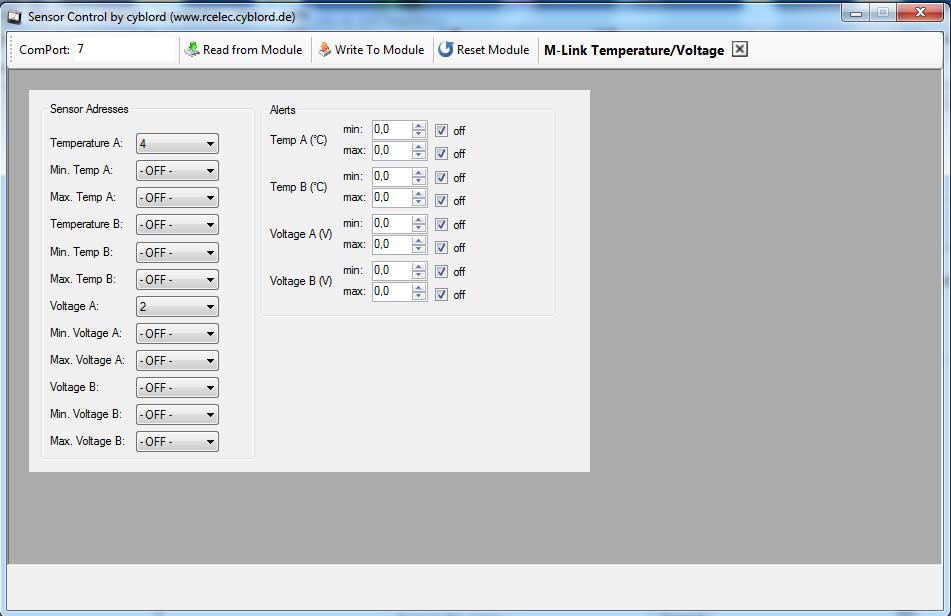Click the Sensor Adresses group label
Screen dimensions: 951x616
89,109
